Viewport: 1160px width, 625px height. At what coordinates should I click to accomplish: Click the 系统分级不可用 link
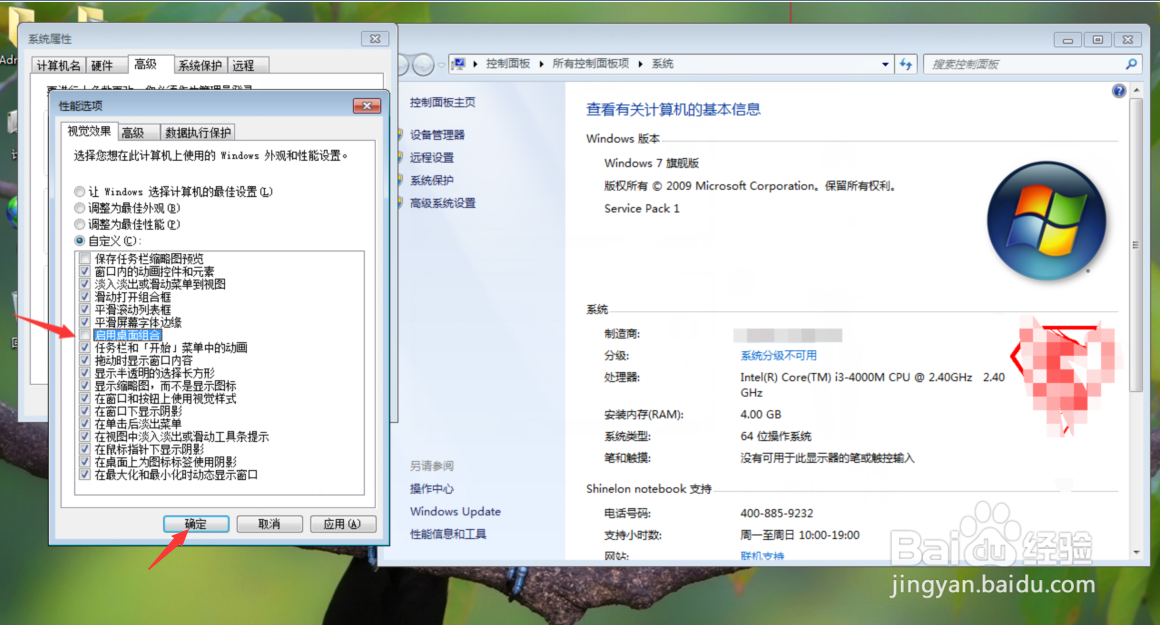pos(778,355)
